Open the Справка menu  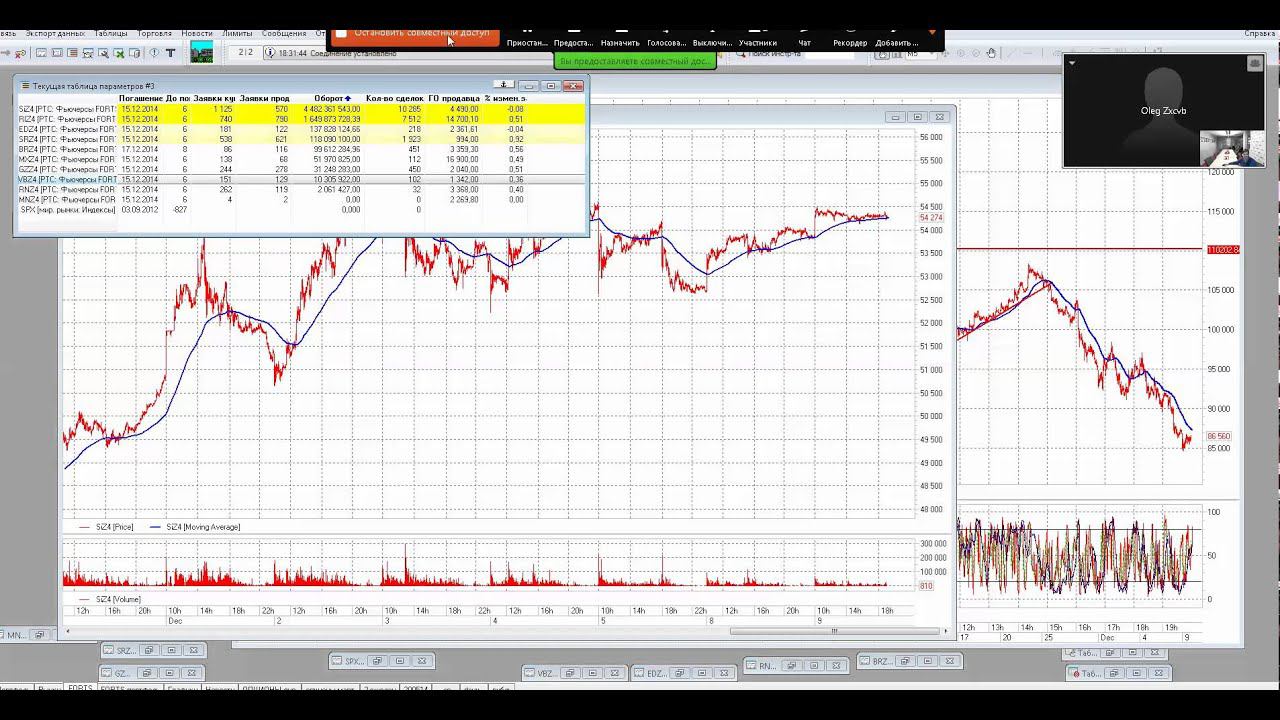1260,33
